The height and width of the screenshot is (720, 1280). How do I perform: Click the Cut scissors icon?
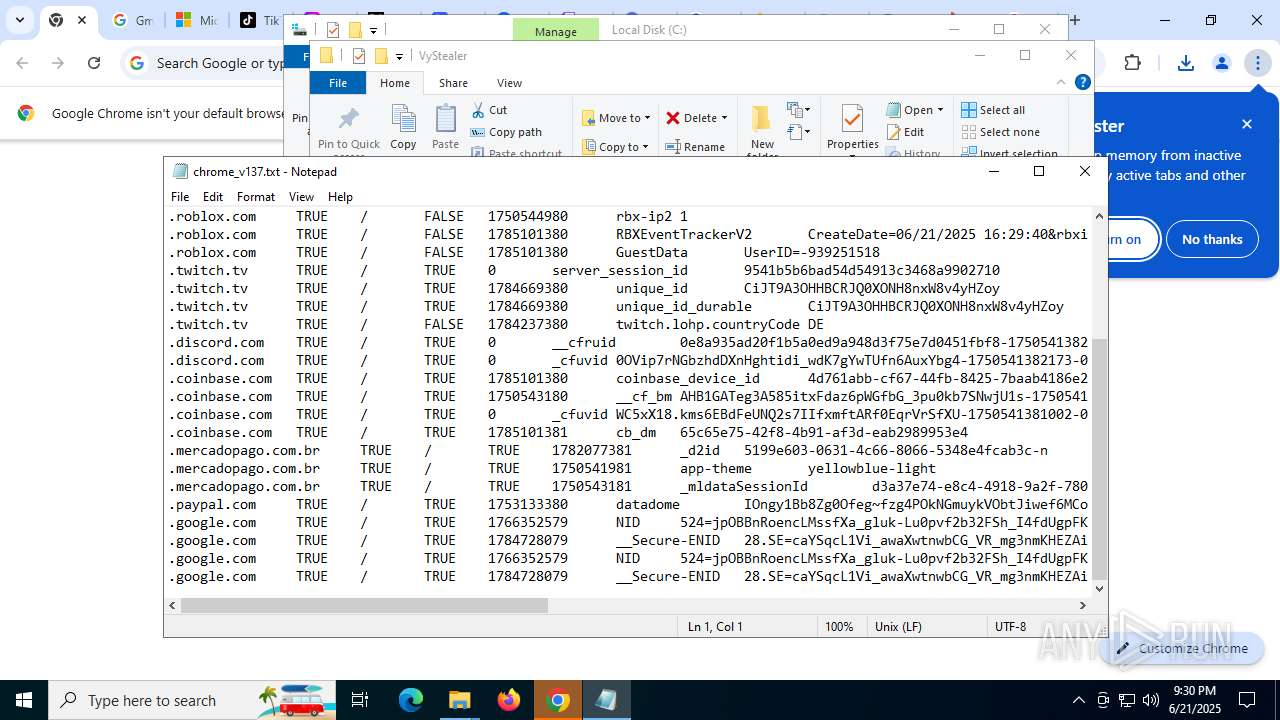[489, 110]
